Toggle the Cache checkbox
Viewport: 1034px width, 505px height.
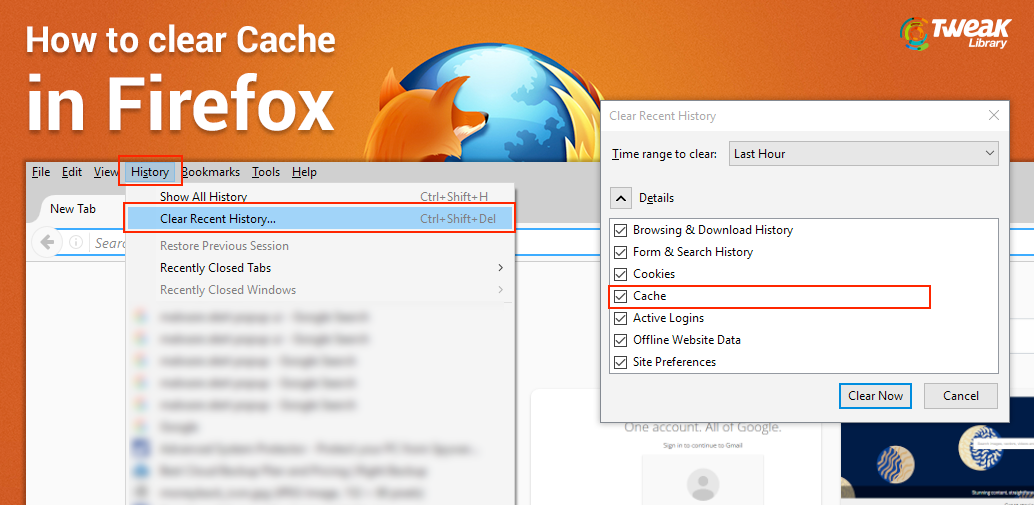tap(620, 297)
